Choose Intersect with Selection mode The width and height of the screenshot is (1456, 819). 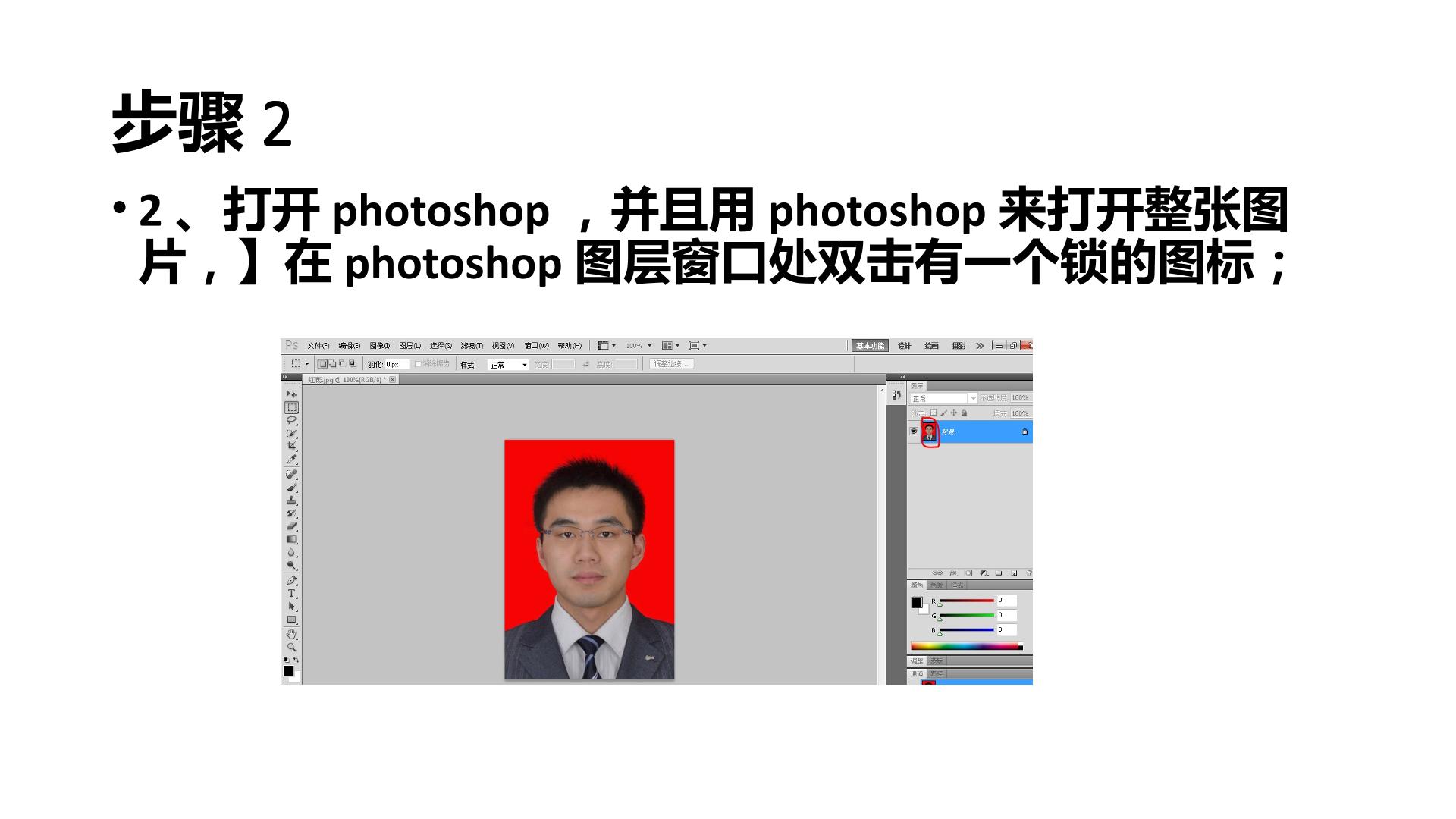[353, 364]
